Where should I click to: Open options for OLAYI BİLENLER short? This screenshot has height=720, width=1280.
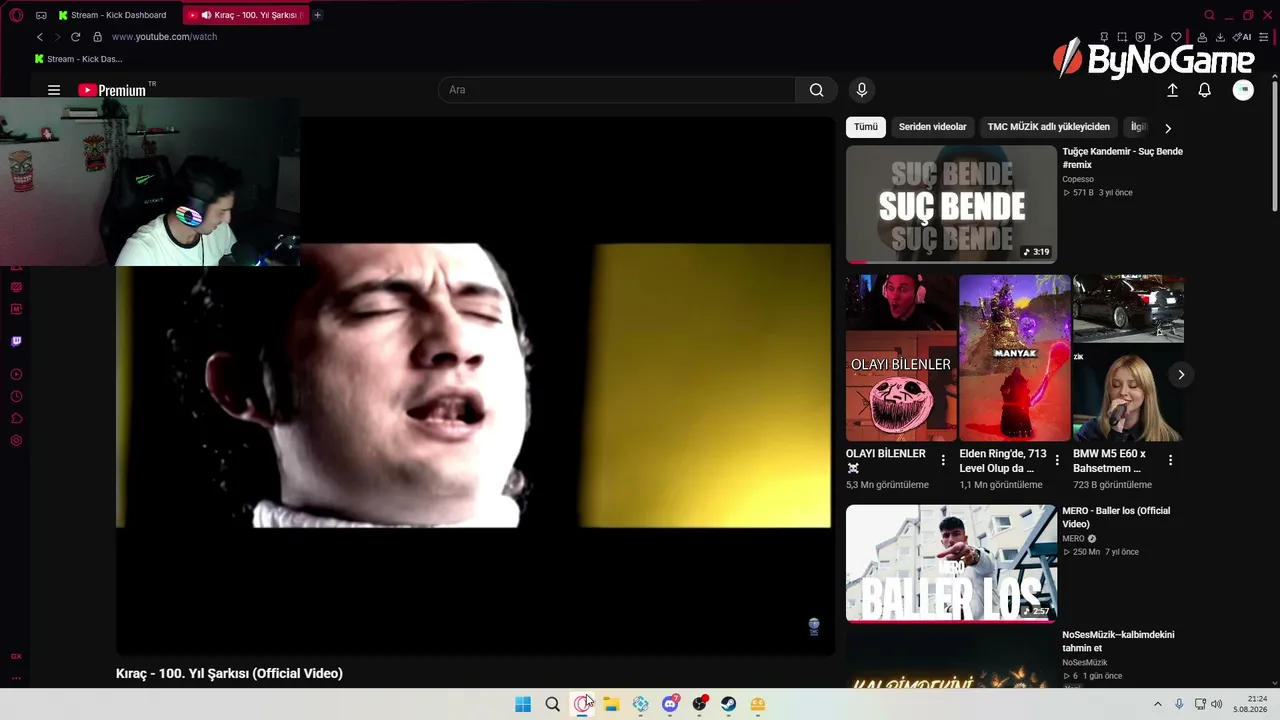point(943,460)
